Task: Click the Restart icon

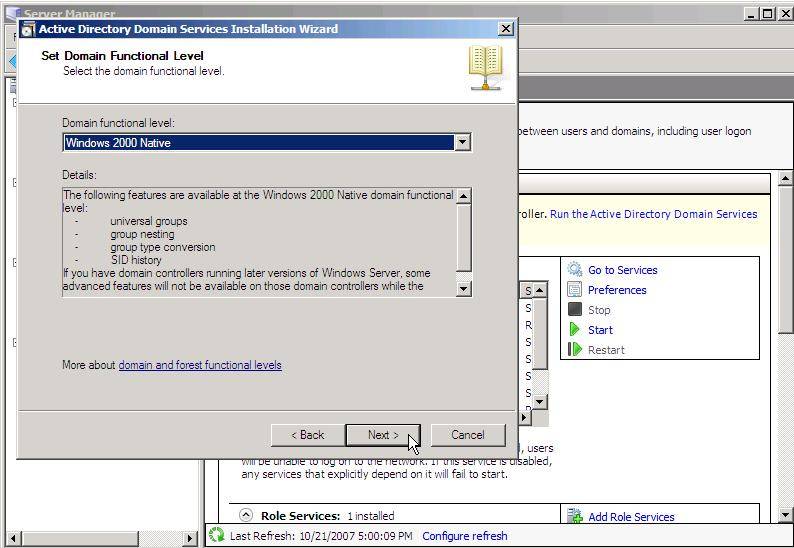Action: pos(575,349)
